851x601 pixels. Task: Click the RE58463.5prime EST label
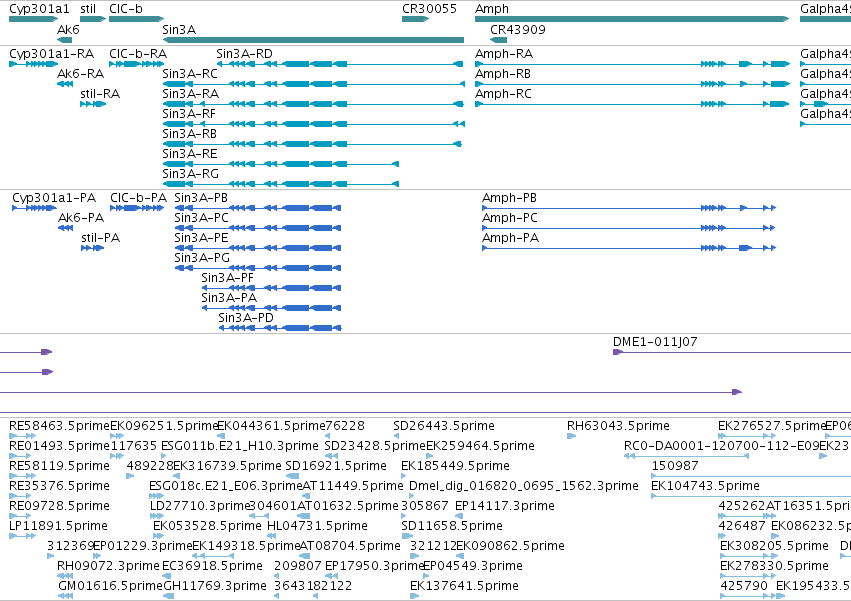click(59, 426)
